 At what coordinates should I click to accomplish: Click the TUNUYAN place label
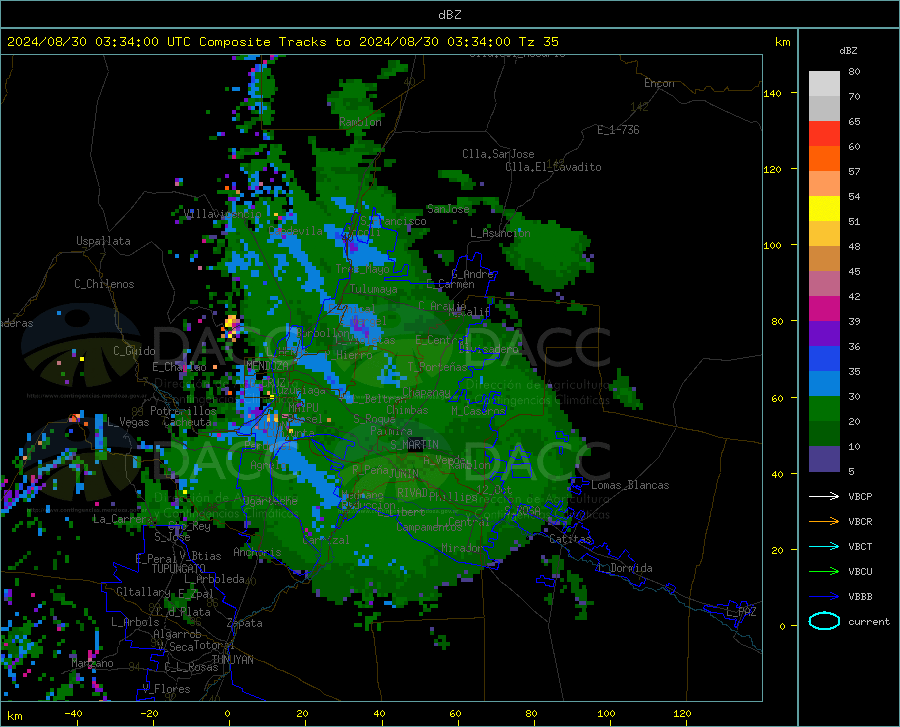(232, 660)
